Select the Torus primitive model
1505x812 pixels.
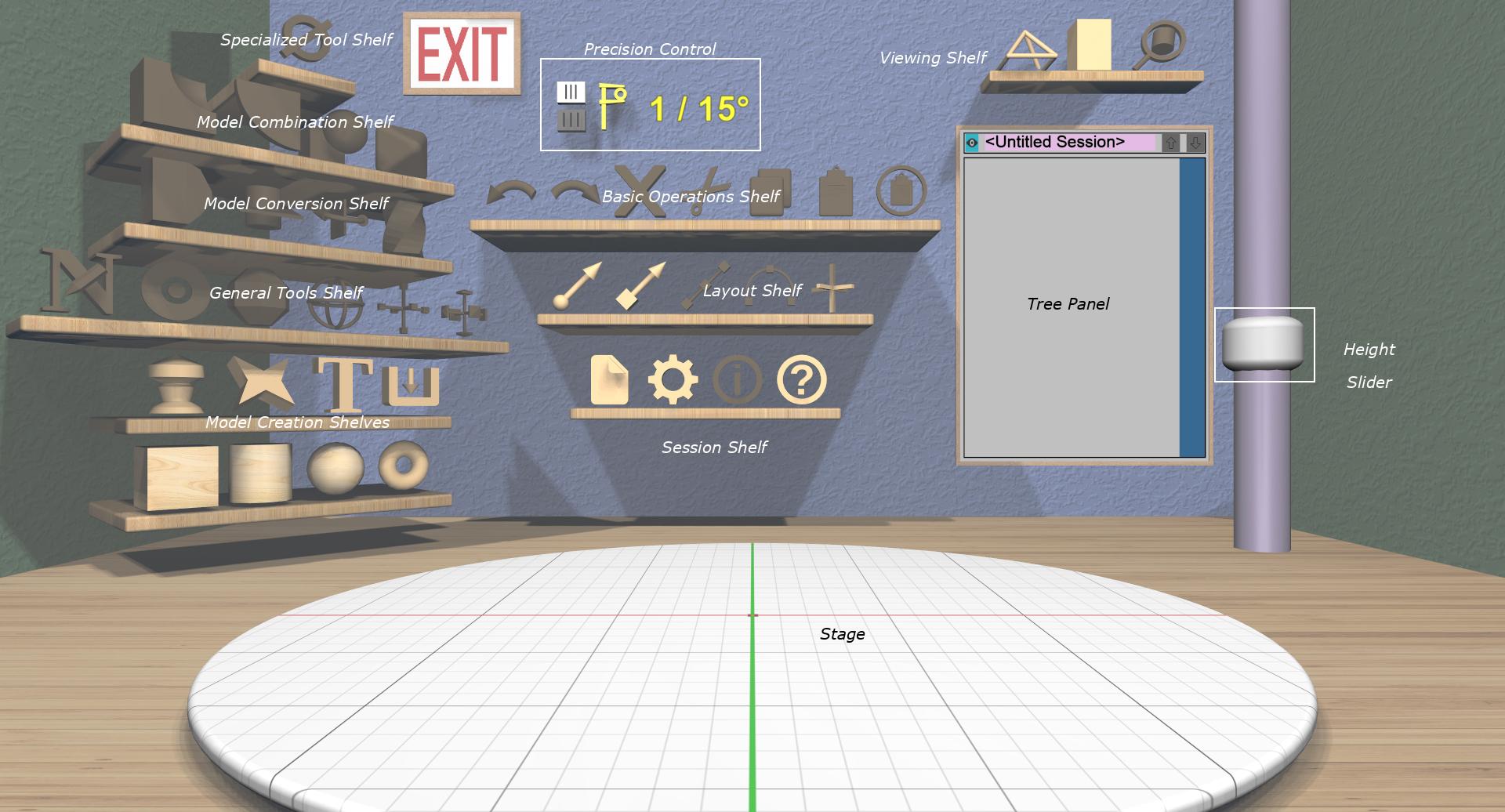pyautogui.click(x=403, y=465)
